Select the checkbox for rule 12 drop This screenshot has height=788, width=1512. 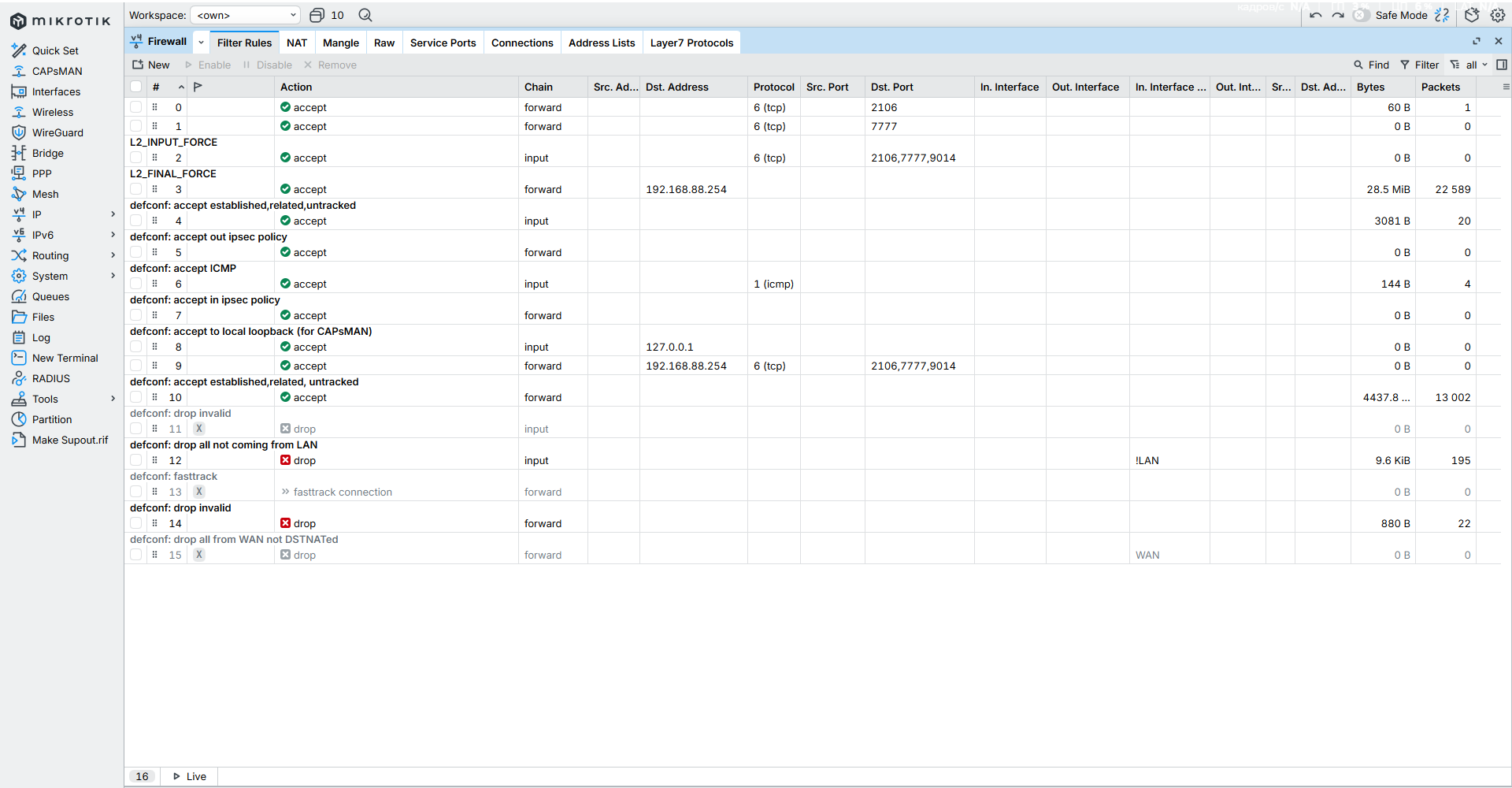(x=136, y=460)
